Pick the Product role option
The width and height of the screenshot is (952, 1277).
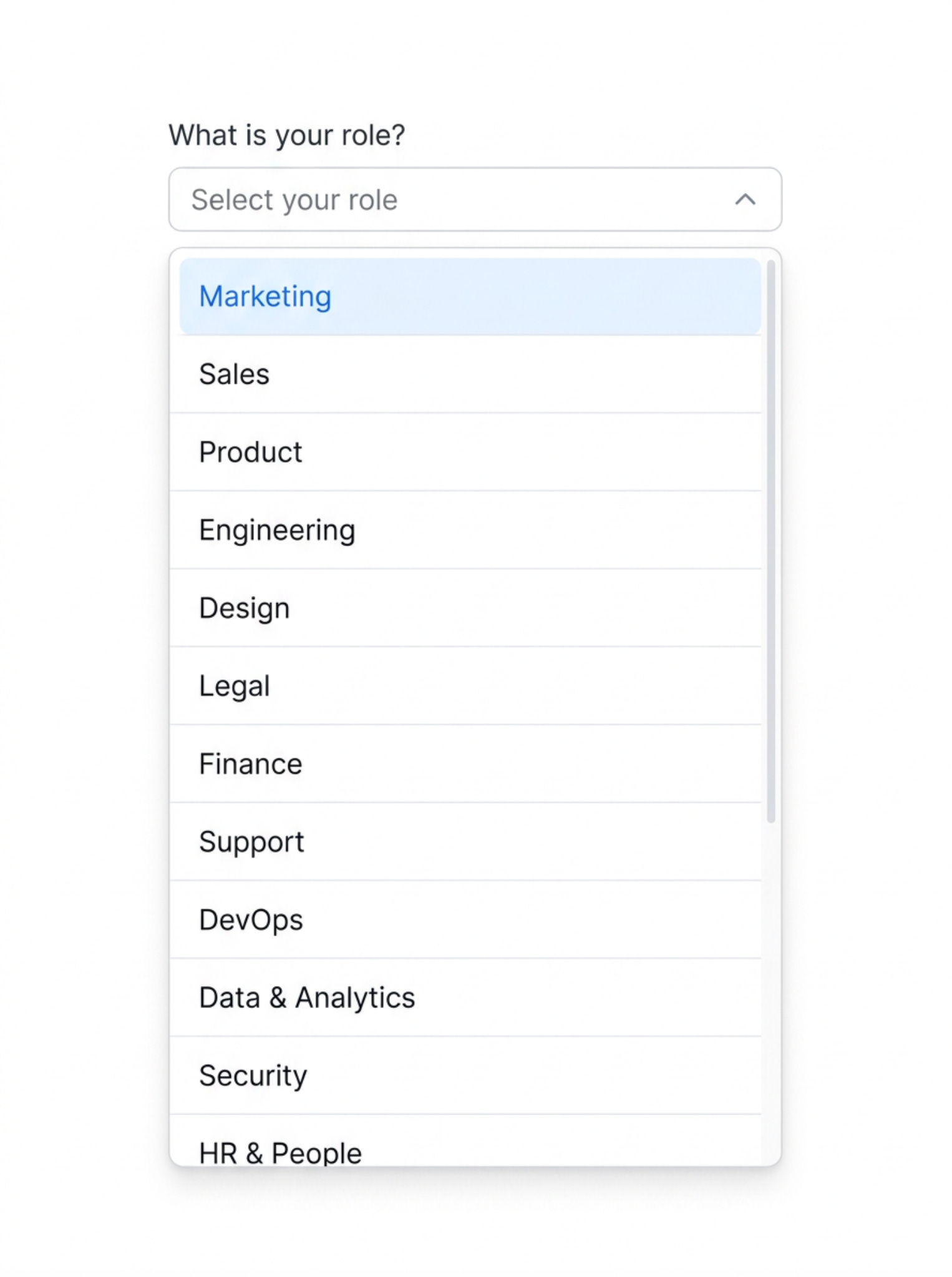[x=465, y=452]
